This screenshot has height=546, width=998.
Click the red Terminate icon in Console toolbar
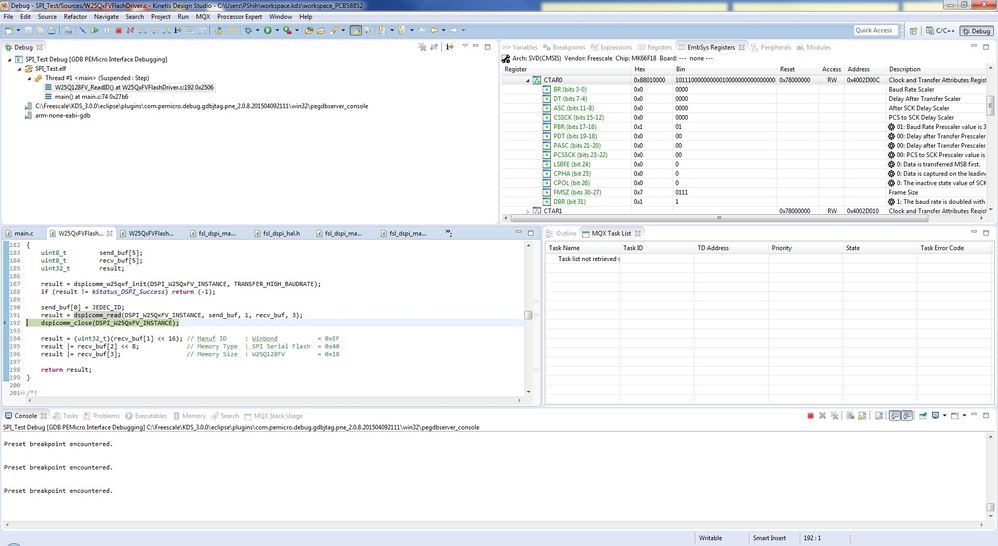pos(810,416)
